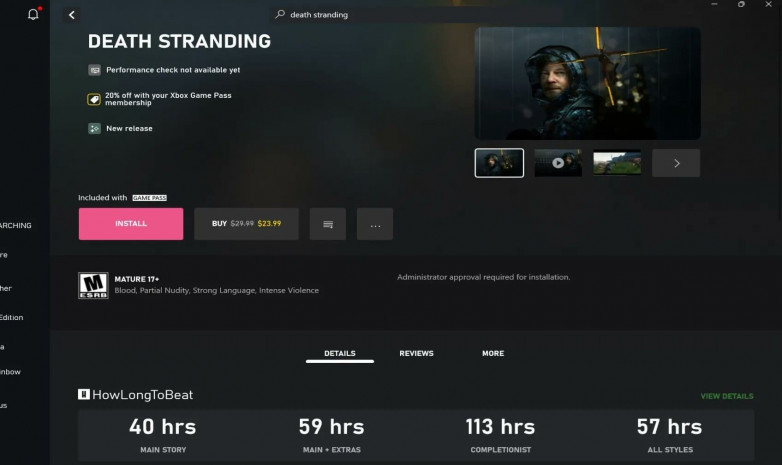The height and width of the screenshot is (465, 782).
Task: Open the more options ellipsis button
Action: (x=375, y=224)
